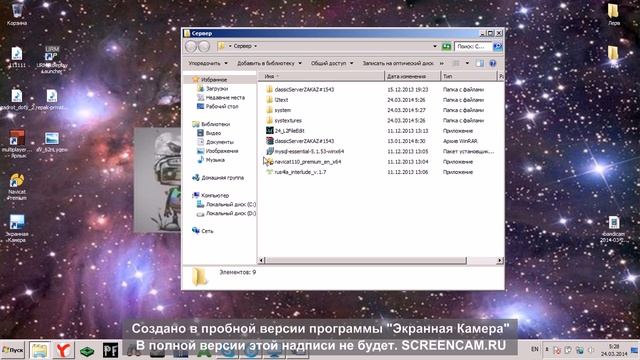Sort by the Имя column header
The image size is (640, 360).
click(321, 76)
